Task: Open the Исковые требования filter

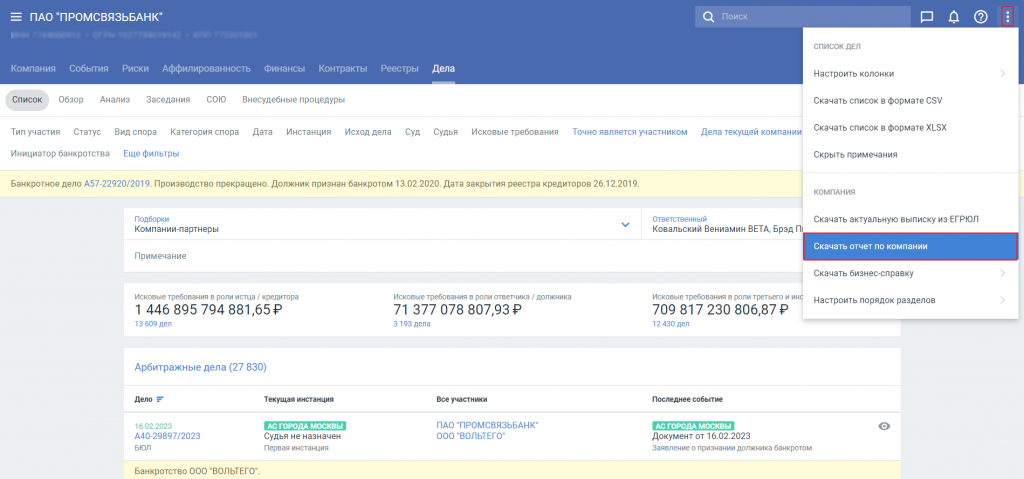Action: [x=515, y=132]
